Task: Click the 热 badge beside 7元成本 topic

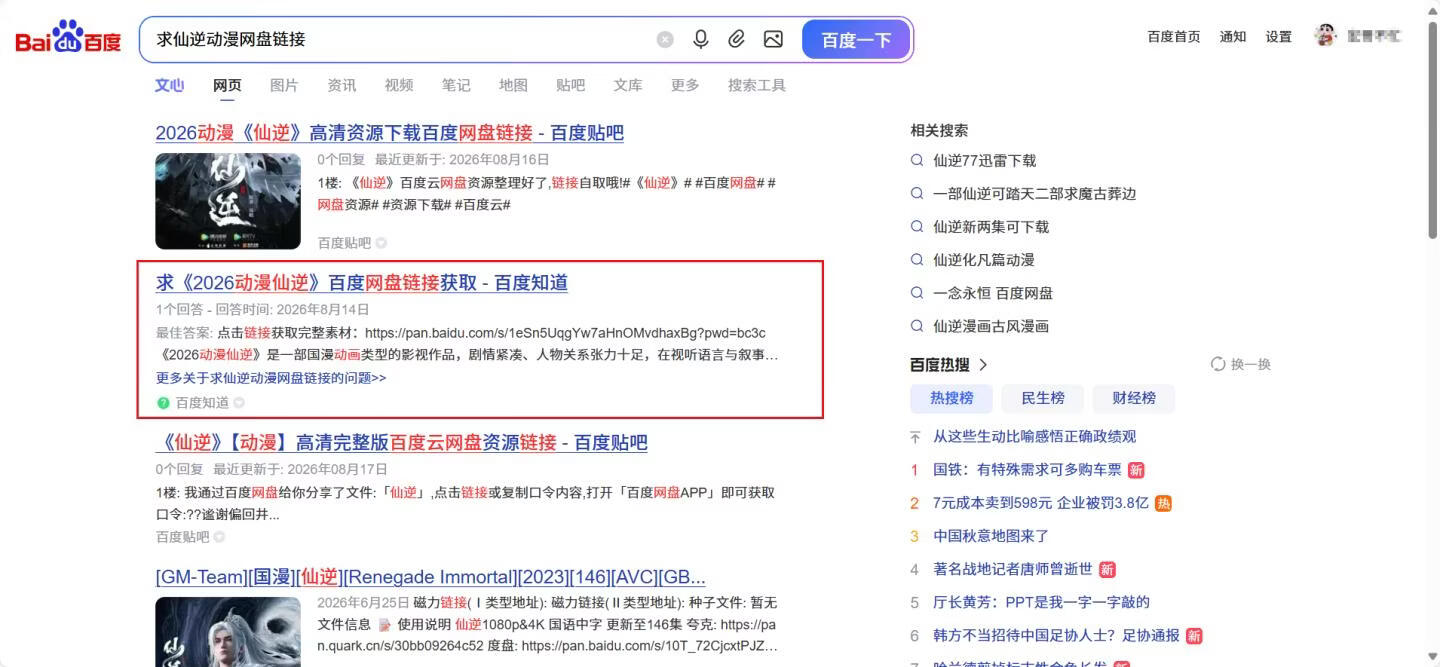Action: (x=1163, y=503)
